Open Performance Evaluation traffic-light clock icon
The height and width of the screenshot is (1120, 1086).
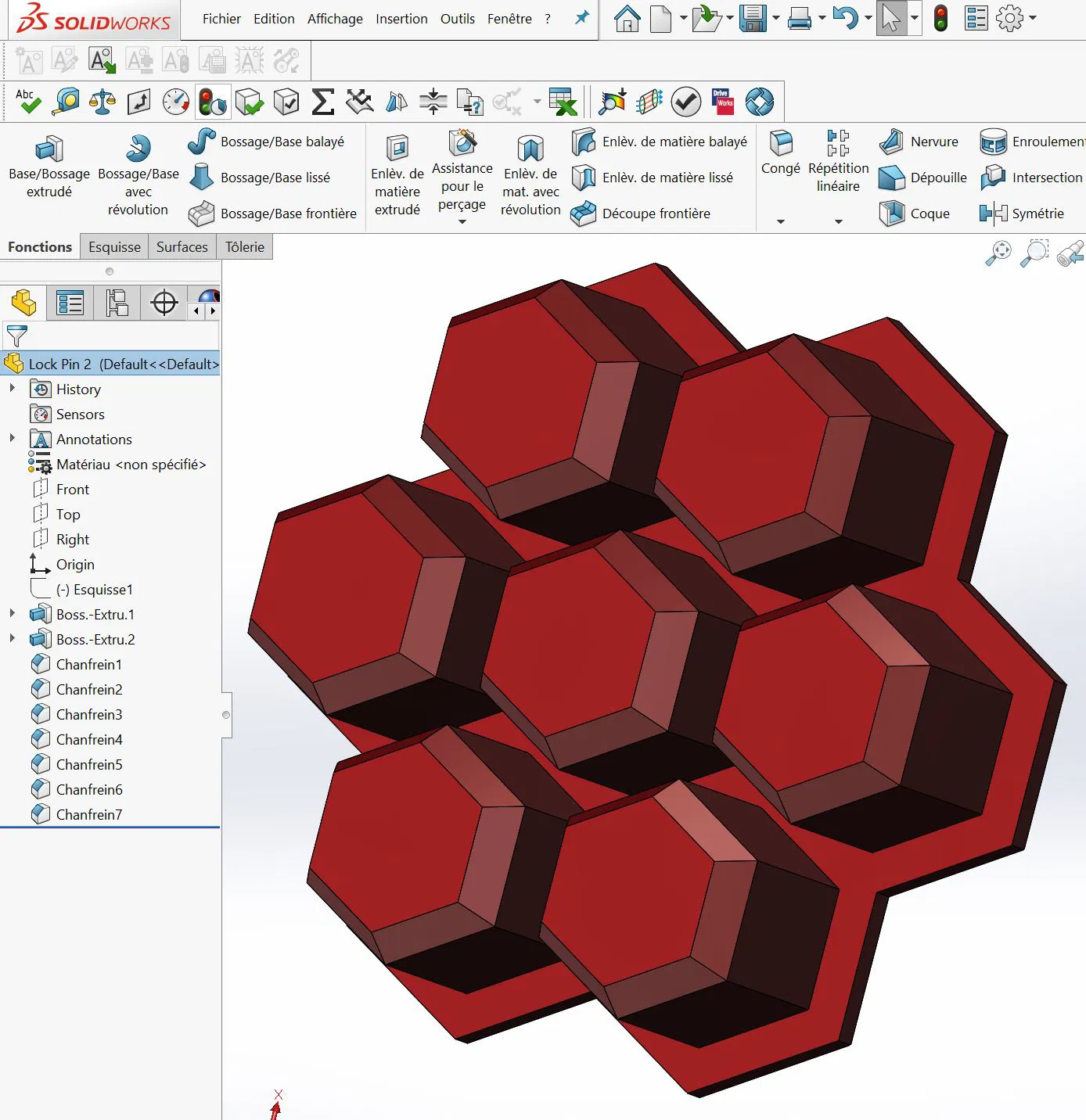212,102
